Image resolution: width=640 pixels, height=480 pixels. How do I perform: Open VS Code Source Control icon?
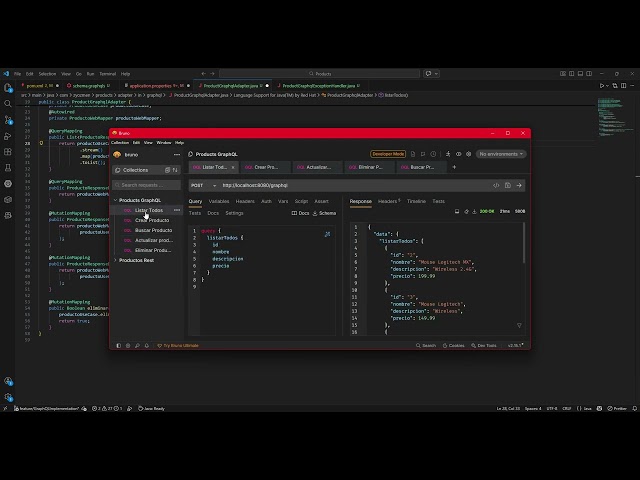tap(8, 120)
